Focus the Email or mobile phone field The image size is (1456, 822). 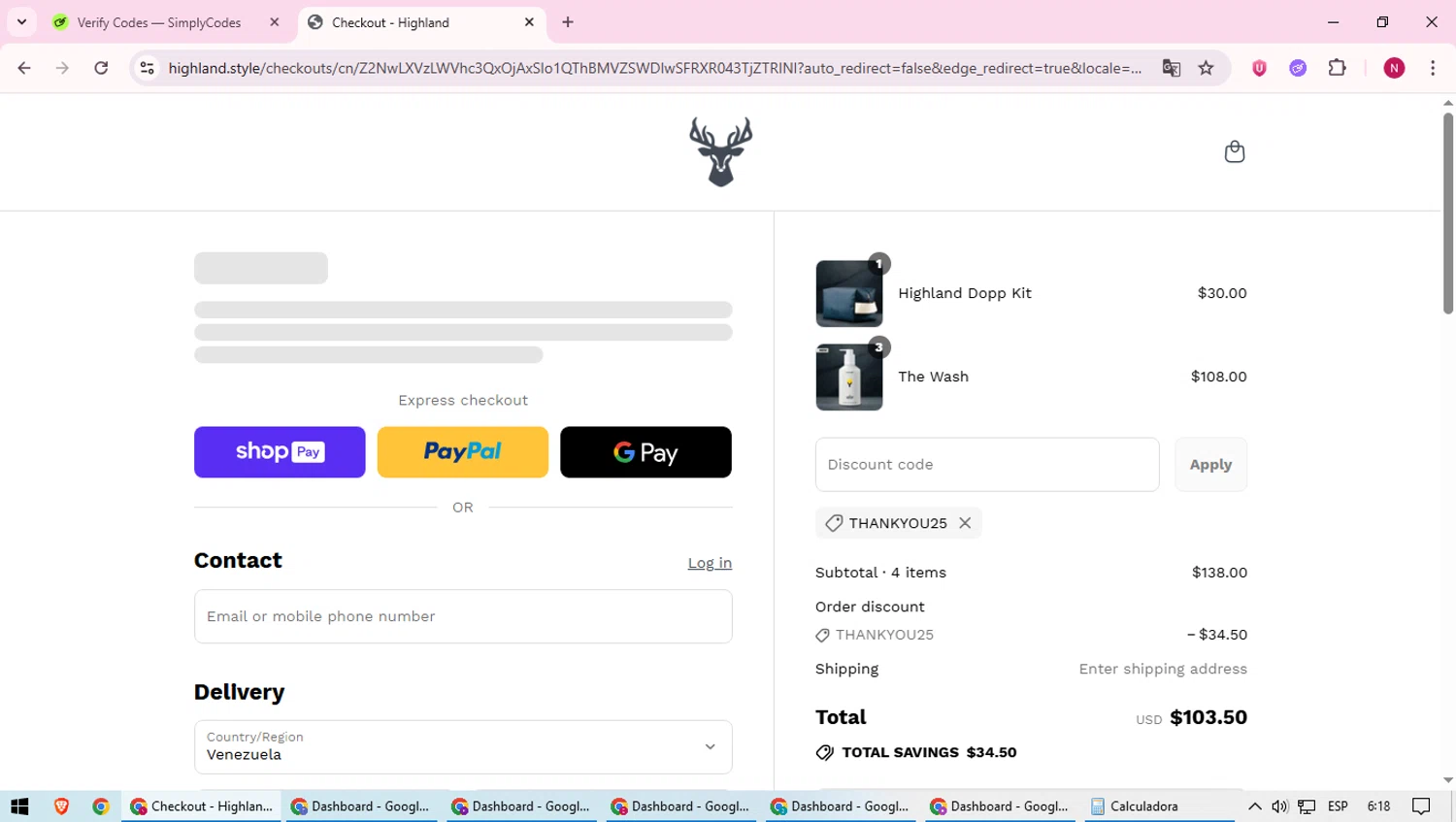[x=463, y=616]
